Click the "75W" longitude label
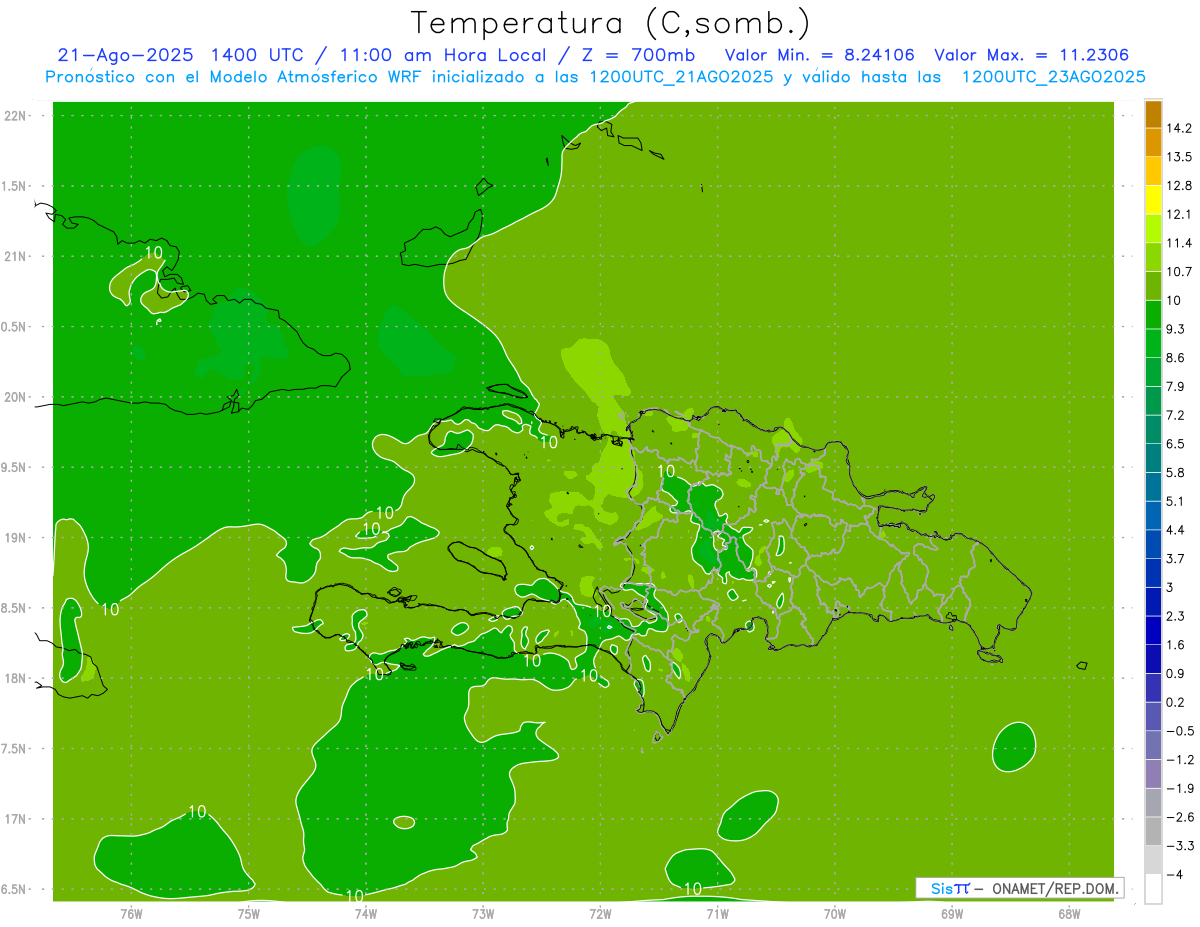 (249, 913)
